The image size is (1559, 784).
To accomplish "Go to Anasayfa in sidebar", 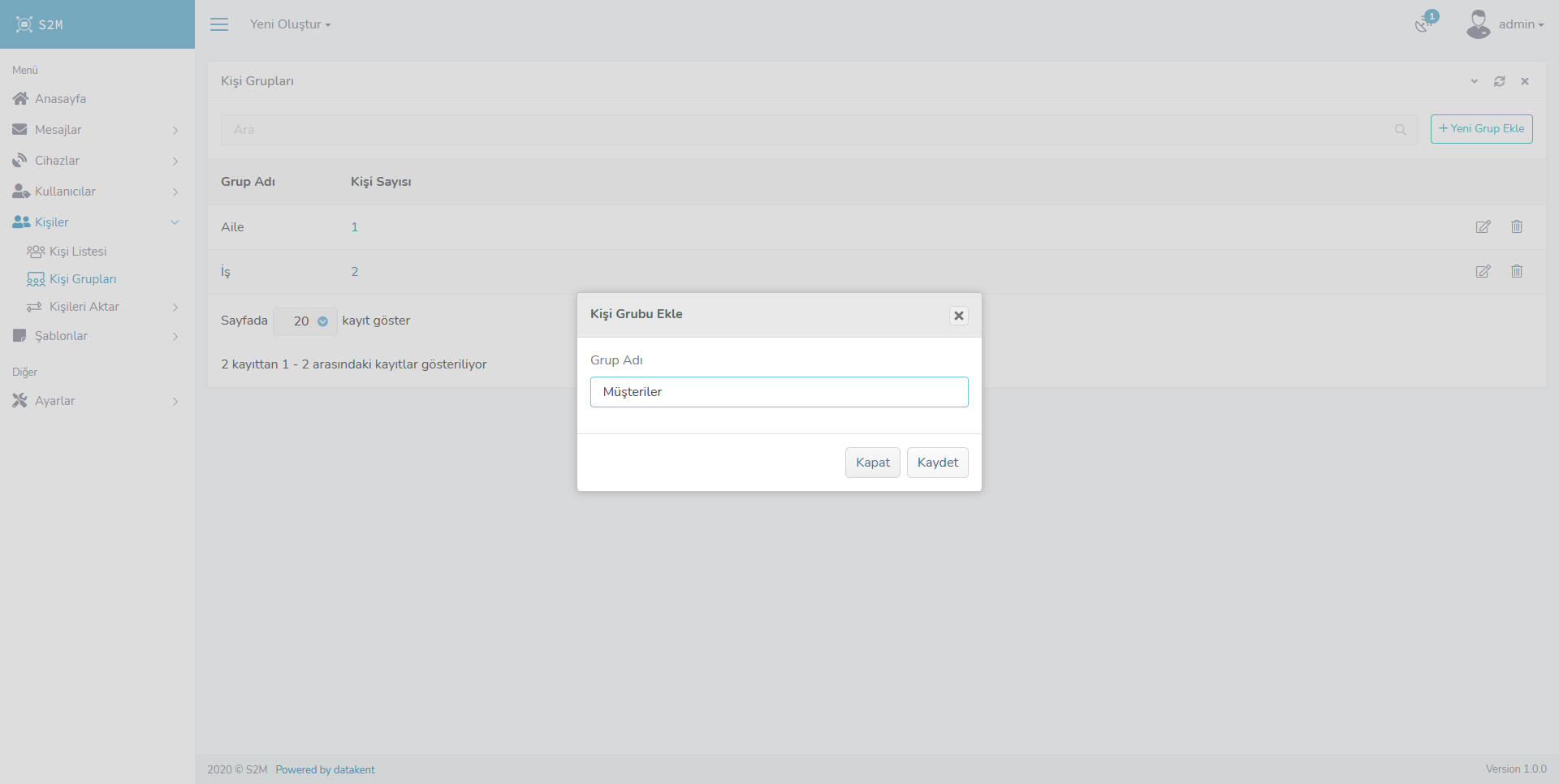I will [60, 99].
